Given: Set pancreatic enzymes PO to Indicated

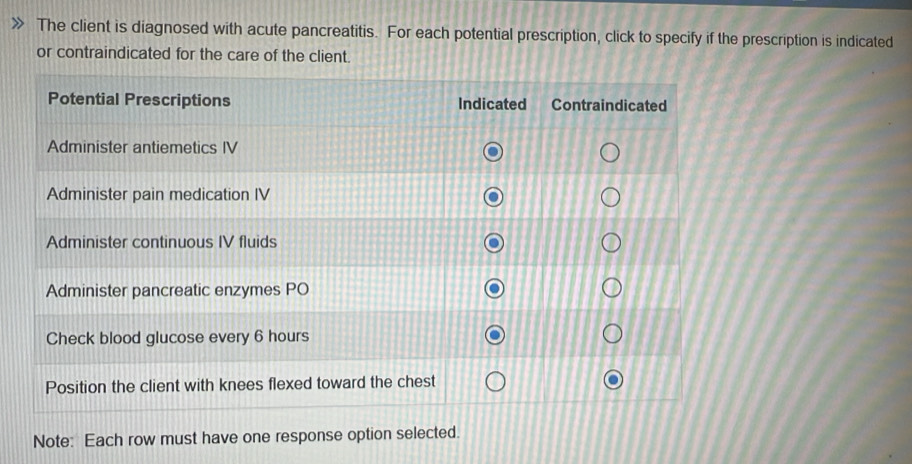Looking at the screenshot, I should coord(493,290).
